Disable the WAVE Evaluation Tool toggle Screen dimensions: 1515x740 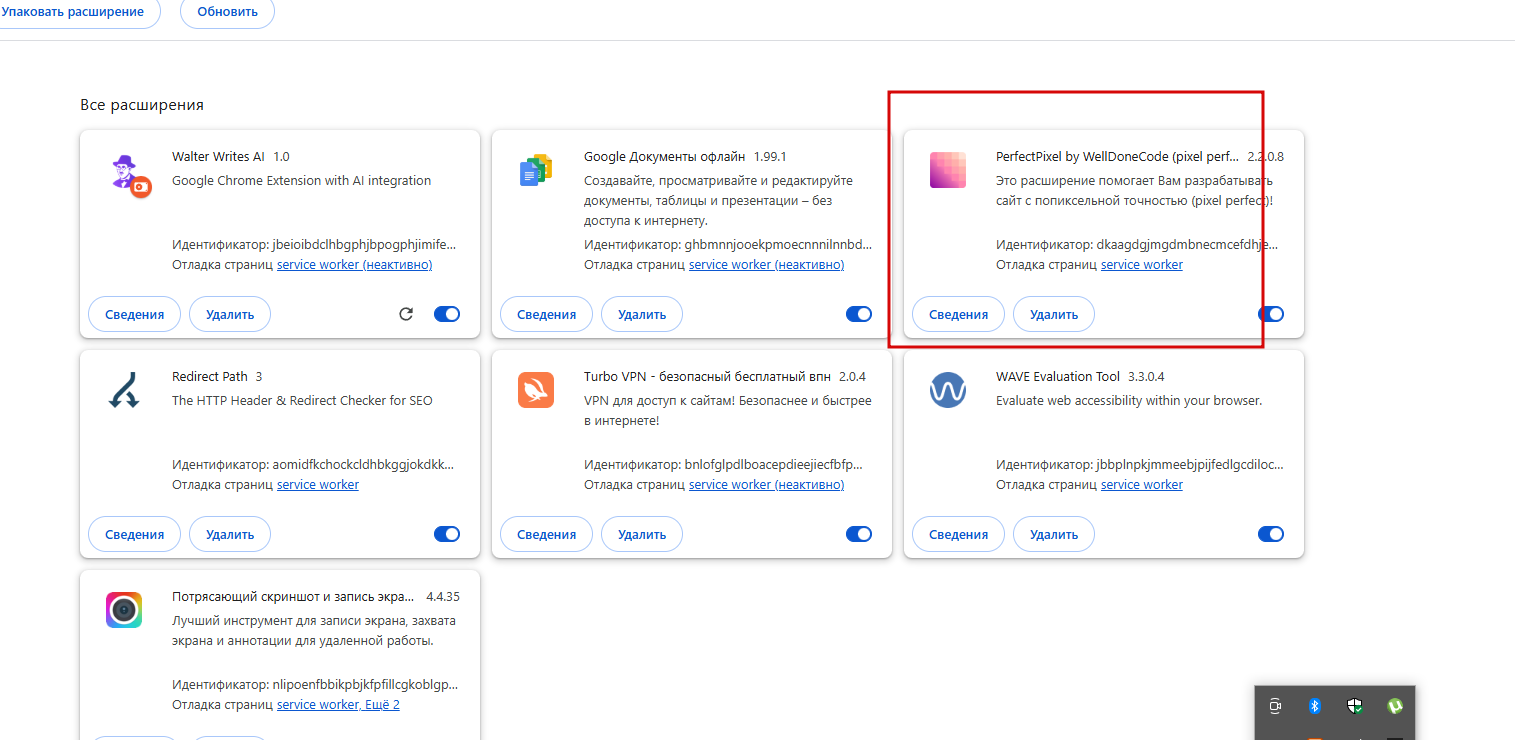pos(1271,534)
